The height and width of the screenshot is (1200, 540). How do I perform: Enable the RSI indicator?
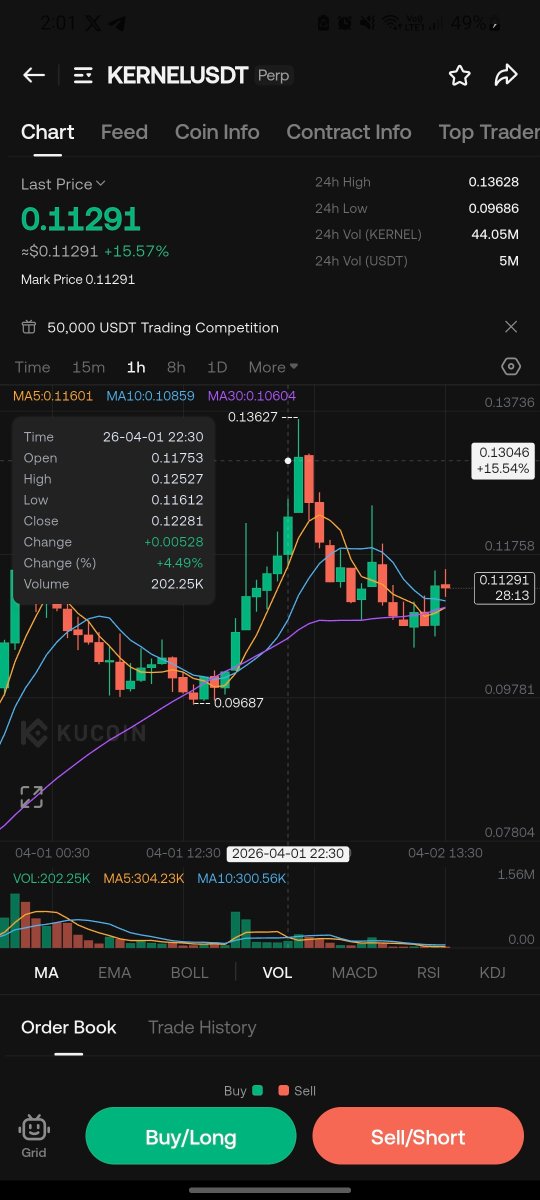tap(428, 972)
